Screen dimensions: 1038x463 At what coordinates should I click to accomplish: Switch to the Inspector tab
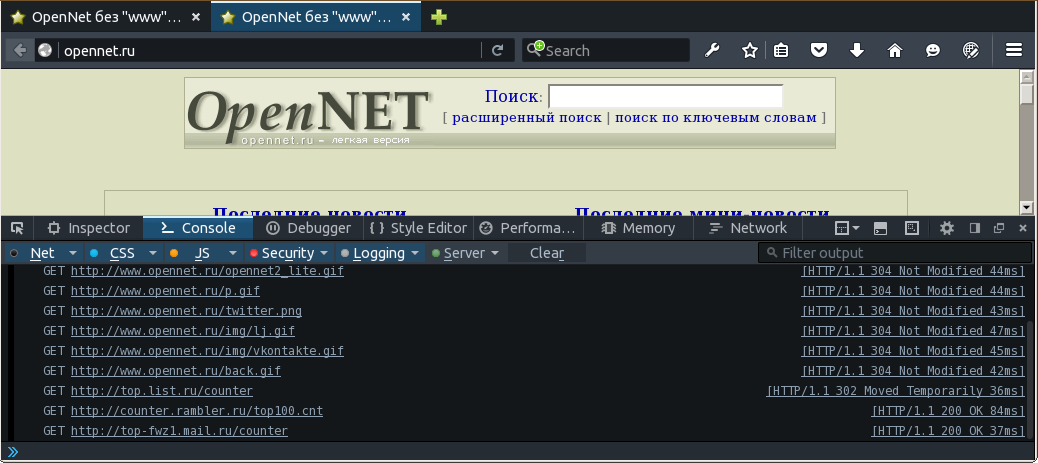(x=88, y=228)
